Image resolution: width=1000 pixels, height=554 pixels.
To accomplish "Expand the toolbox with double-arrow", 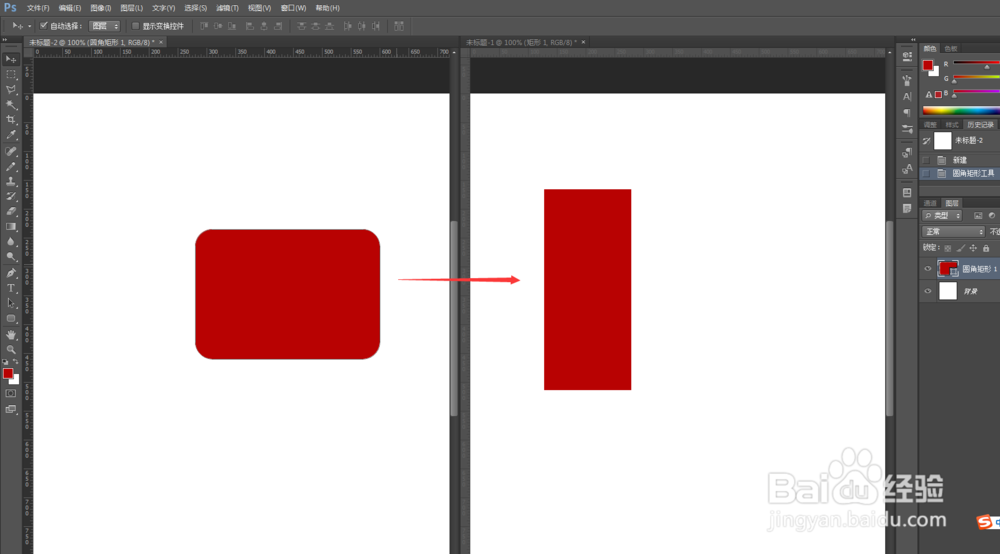I will pyautogui.click(x=5, y=40).
